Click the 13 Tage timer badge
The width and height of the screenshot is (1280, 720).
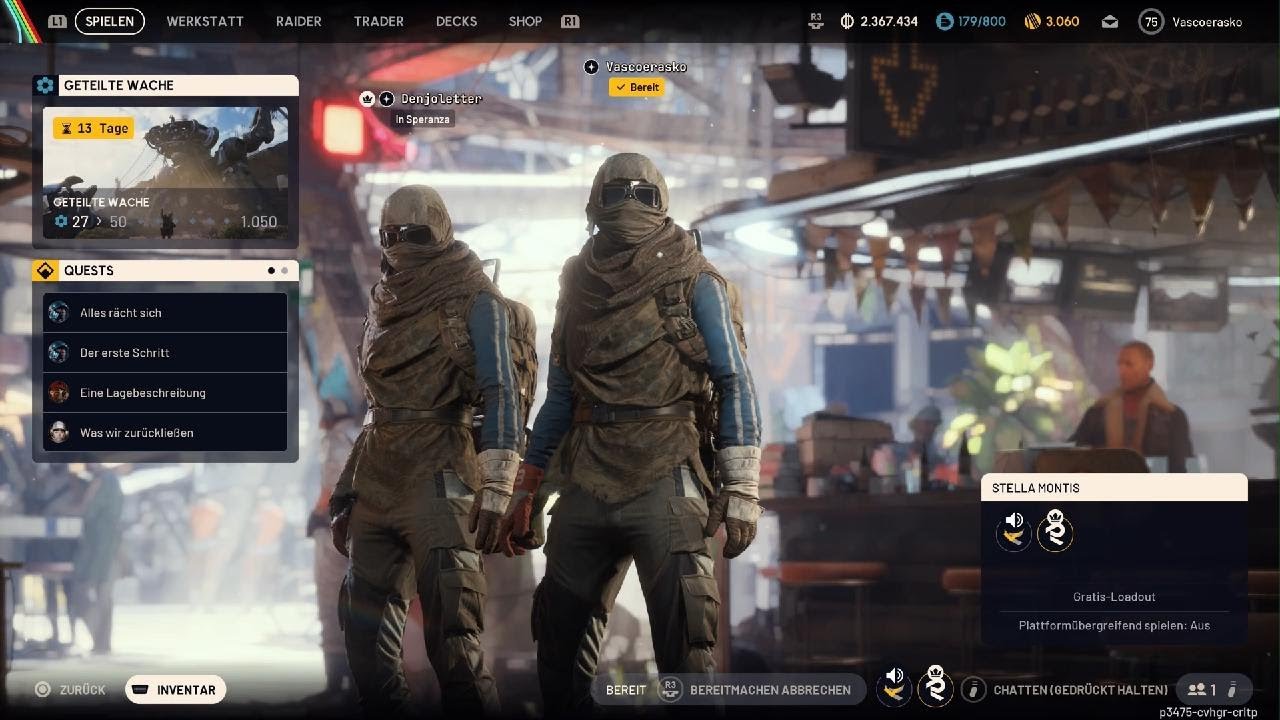[x=93, y=128]
